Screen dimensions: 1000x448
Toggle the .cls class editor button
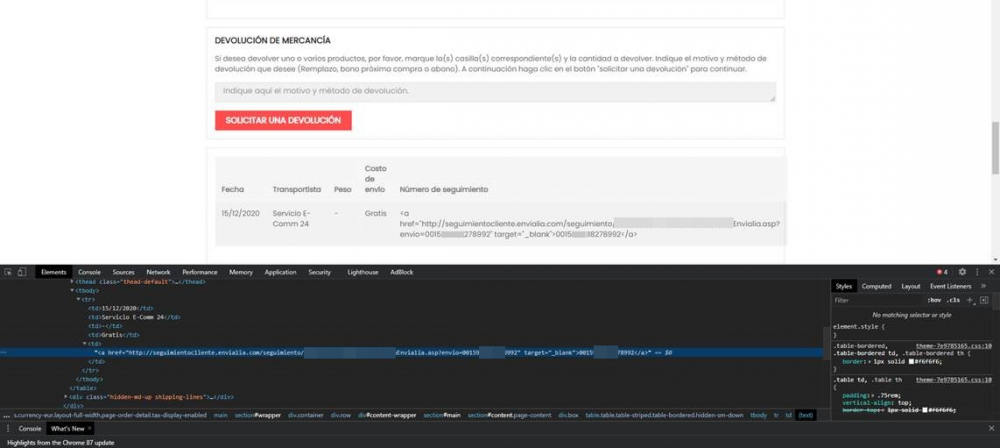coord(954,300)
